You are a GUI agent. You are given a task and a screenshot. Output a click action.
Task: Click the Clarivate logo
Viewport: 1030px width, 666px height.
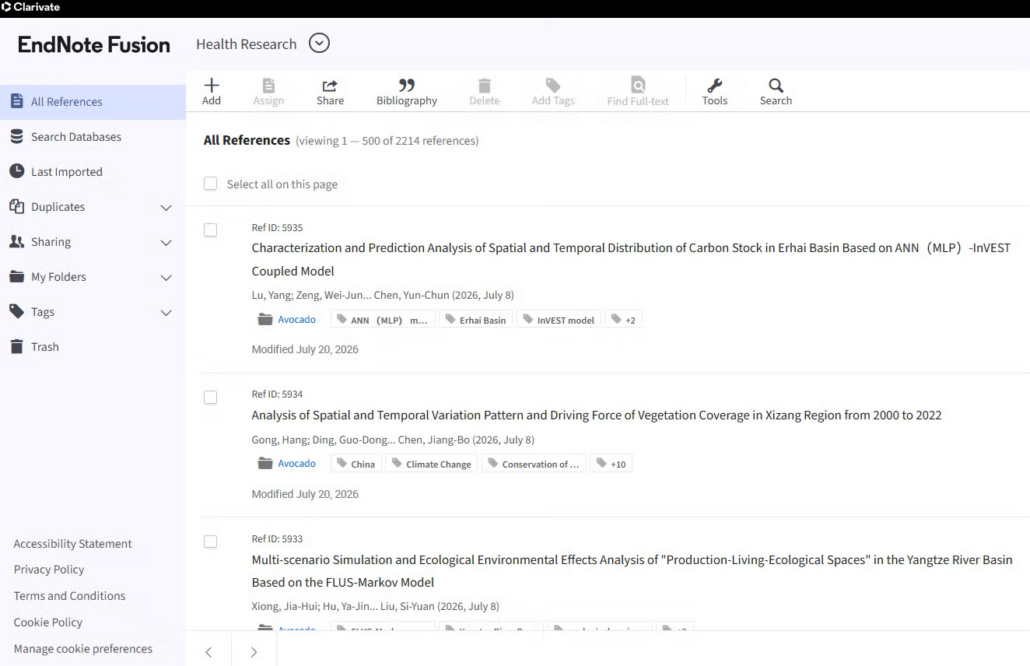[31, 7]
